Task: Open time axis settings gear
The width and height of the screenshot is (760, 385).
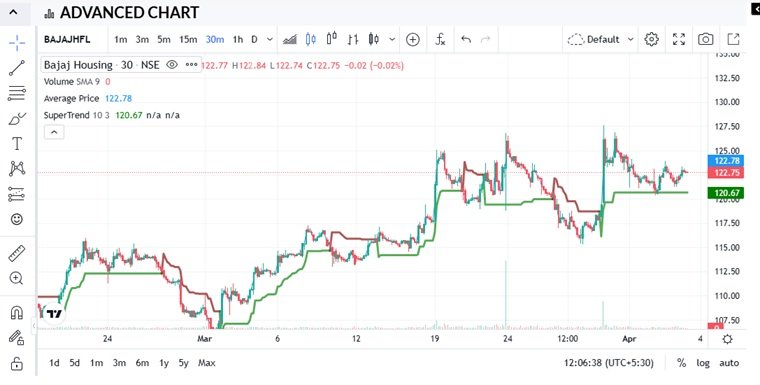Action: pyautogui.click(x=727, y=339)
